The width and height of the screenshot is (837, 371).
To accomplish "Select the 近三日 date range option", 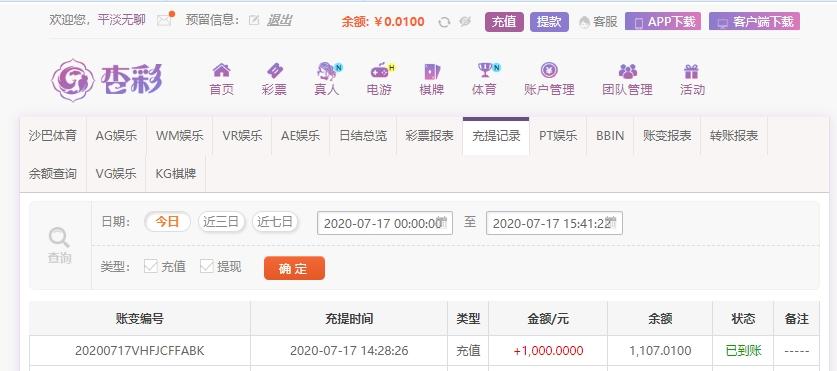I will coord(222,222).
